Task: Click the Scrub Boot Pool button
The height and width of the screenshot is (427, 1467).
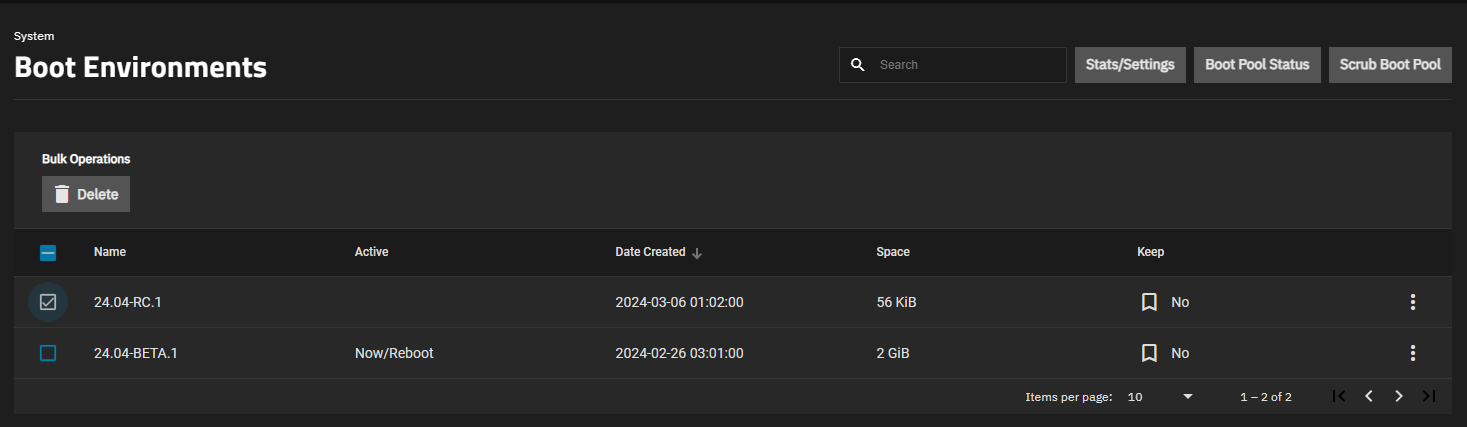Action: pos(1390,65)
